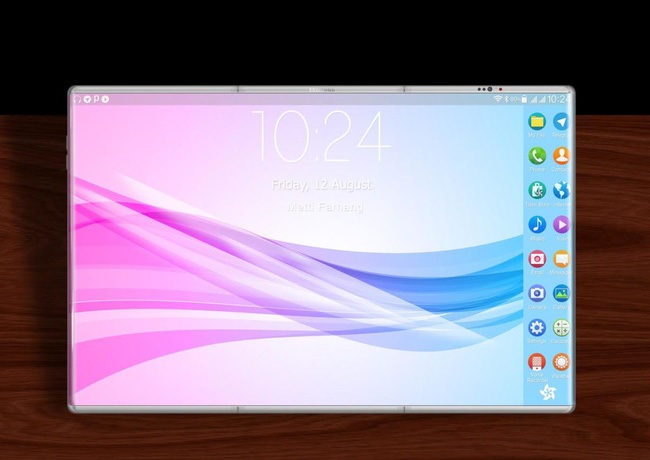Viewport: 650px width, 460px height.
Task: Launch the purple Video player app
Action: coord(561,224)
